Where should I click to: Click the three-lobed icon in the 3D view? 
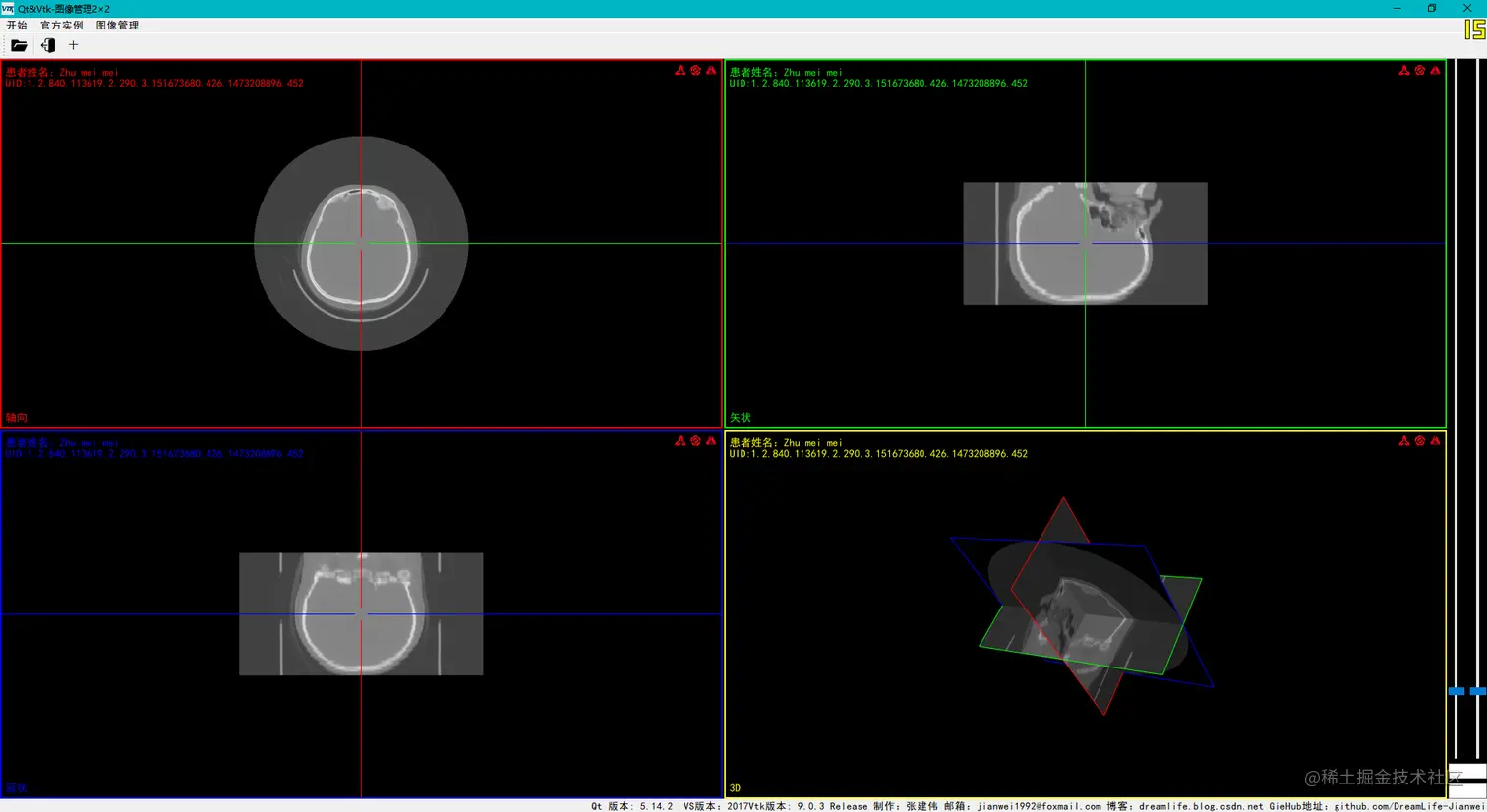[x=1403, y=441]
